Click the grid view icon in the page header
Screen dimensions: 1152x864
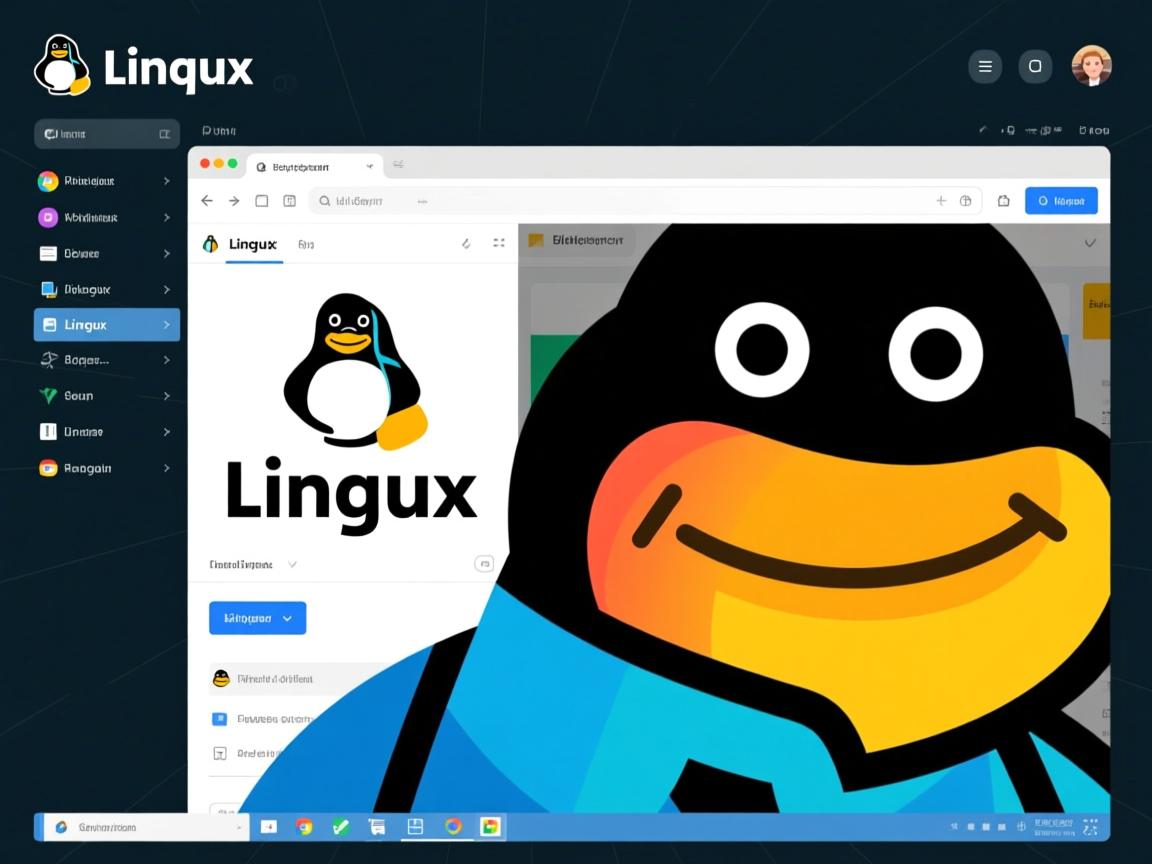(x=498, y=242)
